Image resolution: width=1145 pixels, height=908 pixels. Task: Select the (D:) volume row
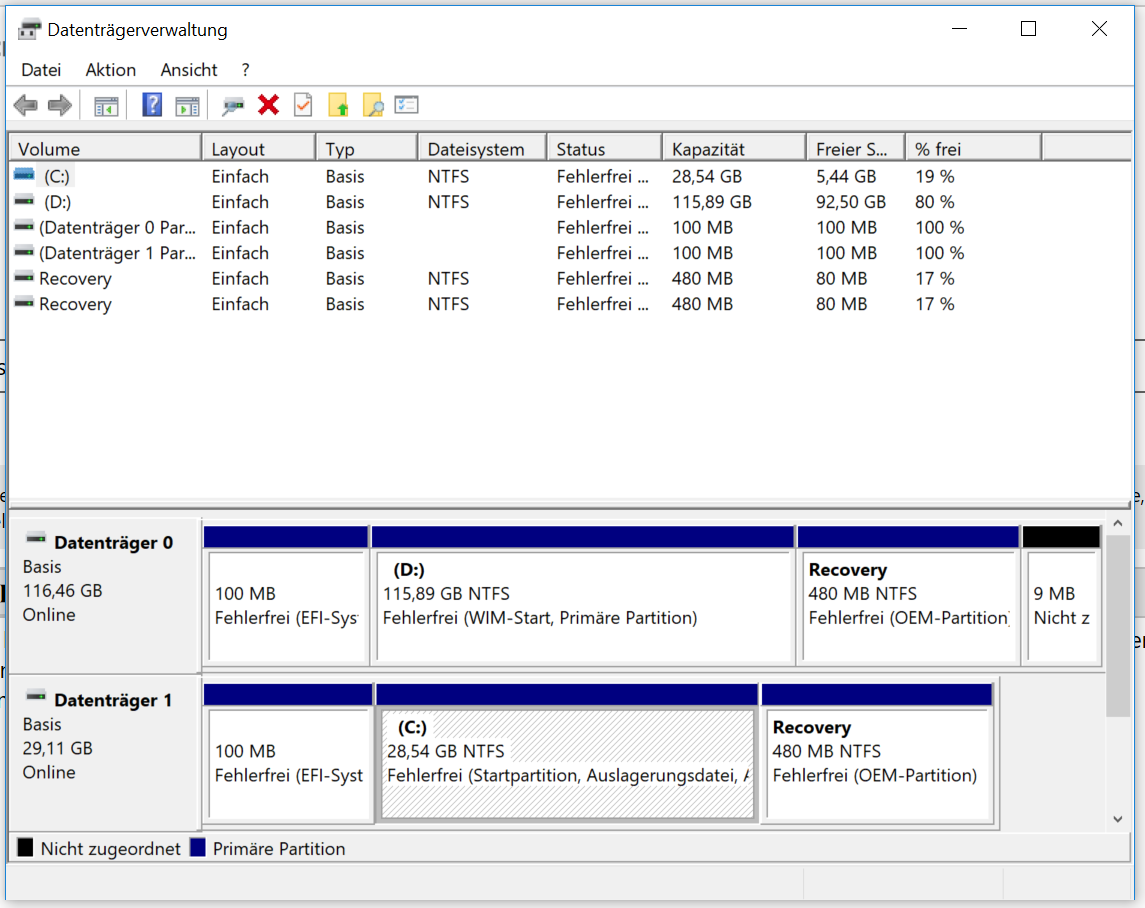[524, 202]
